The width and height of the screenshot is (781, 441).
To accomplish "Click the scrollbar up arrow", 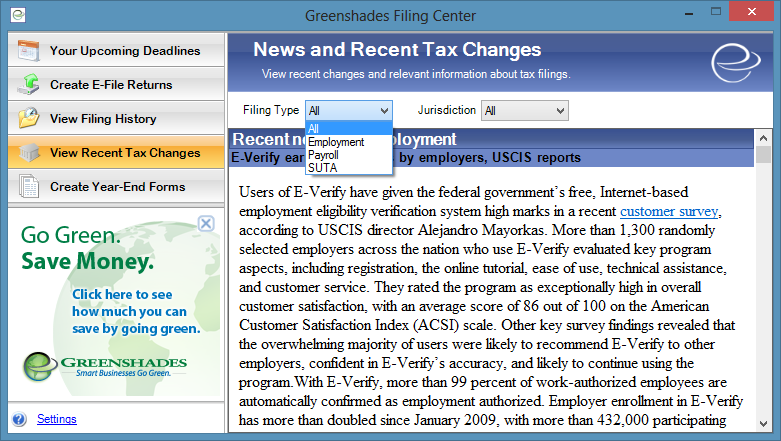I will coord(763,137).
